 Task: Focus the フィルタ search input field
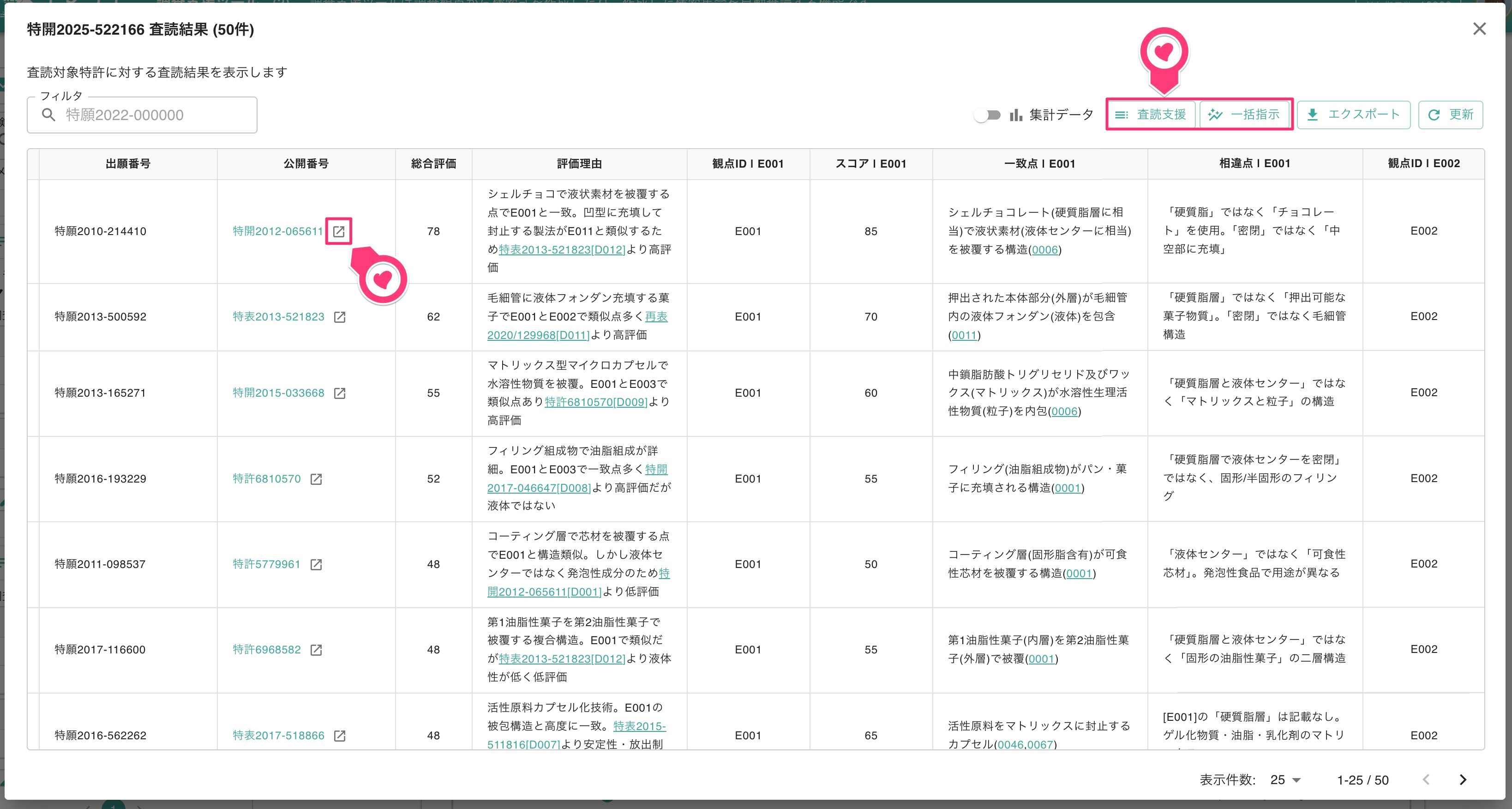click(142, 115)
